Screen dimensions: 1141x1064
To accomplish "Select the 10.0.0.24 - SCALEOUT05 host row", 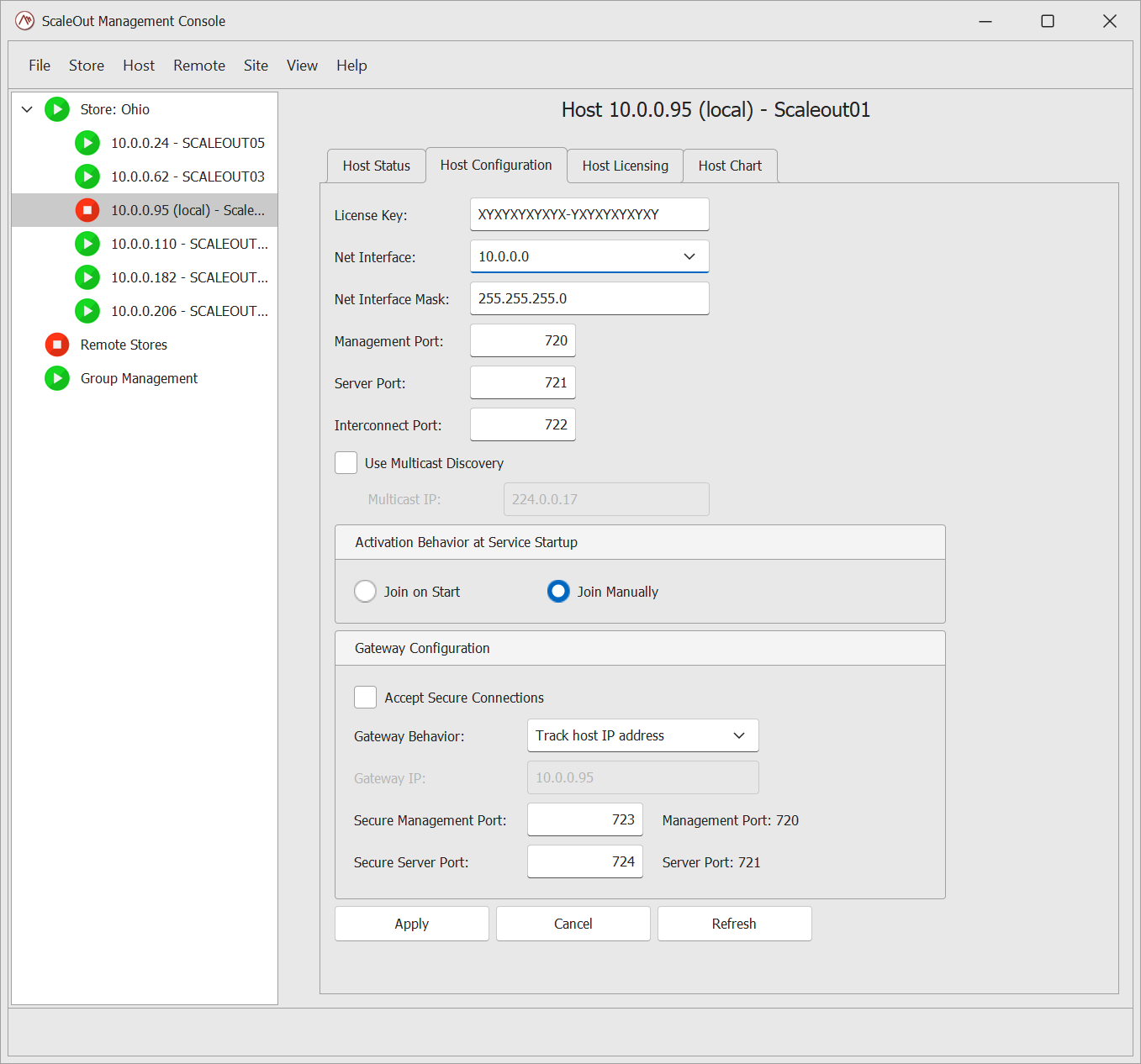I will coord(145,143).
